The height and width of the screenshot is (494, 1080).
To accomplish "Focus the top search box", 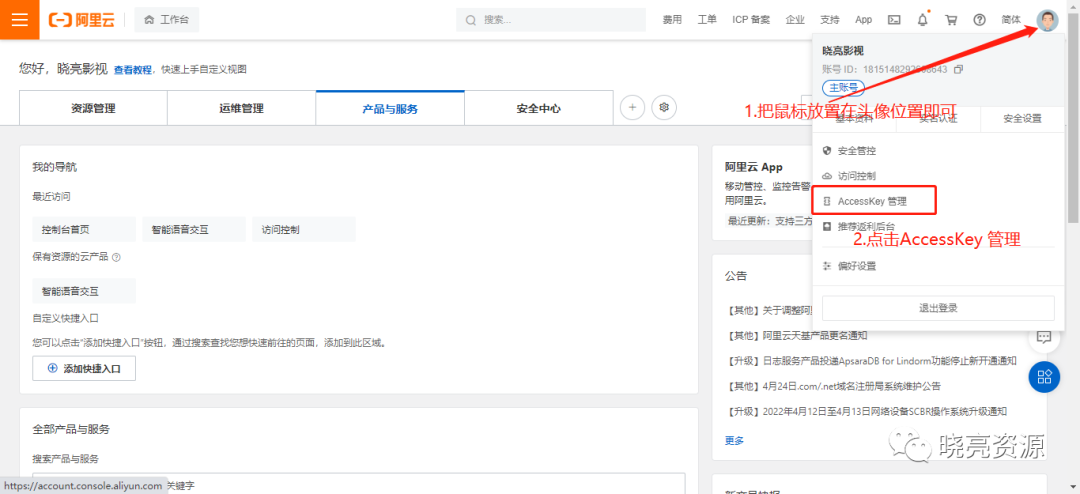I will [553, 20].
